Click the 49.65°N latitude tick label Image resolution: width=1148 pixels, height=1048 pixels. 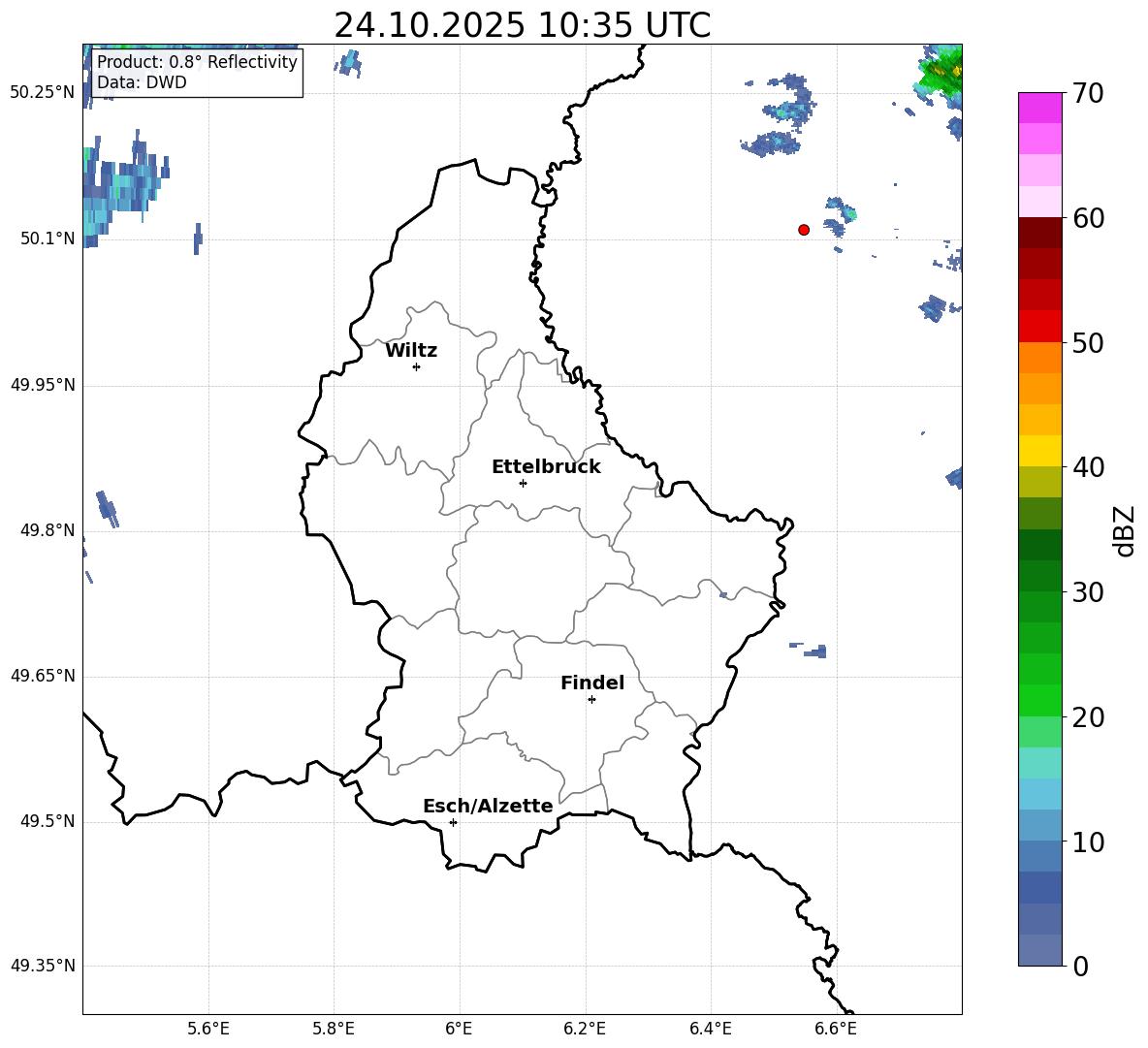click(43, 676)
